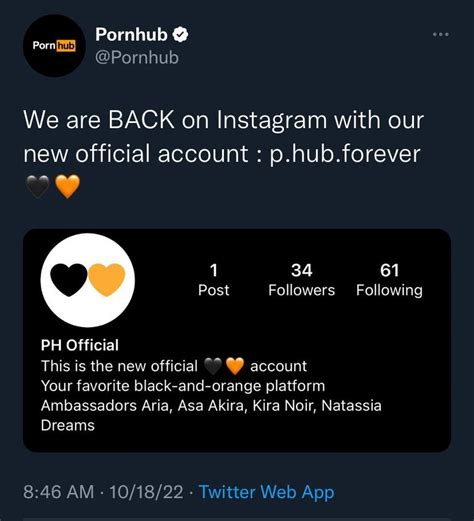Click the blue verified checkmark badge
Screen dimensions: 474x521
(x=180, y=35)
